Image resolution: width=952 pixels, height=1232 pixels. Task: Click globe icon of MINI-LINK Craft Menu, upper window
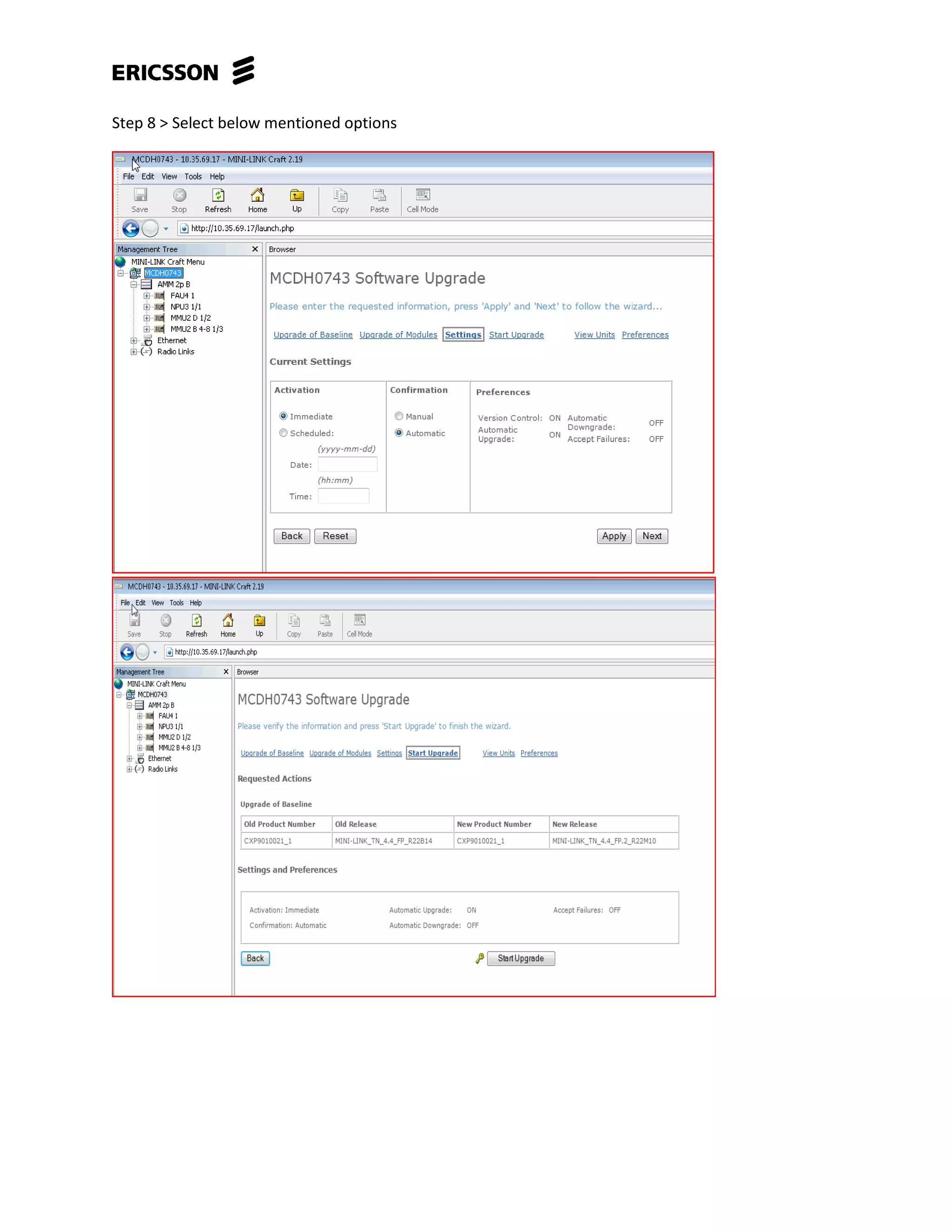click(x=120, y=262)
